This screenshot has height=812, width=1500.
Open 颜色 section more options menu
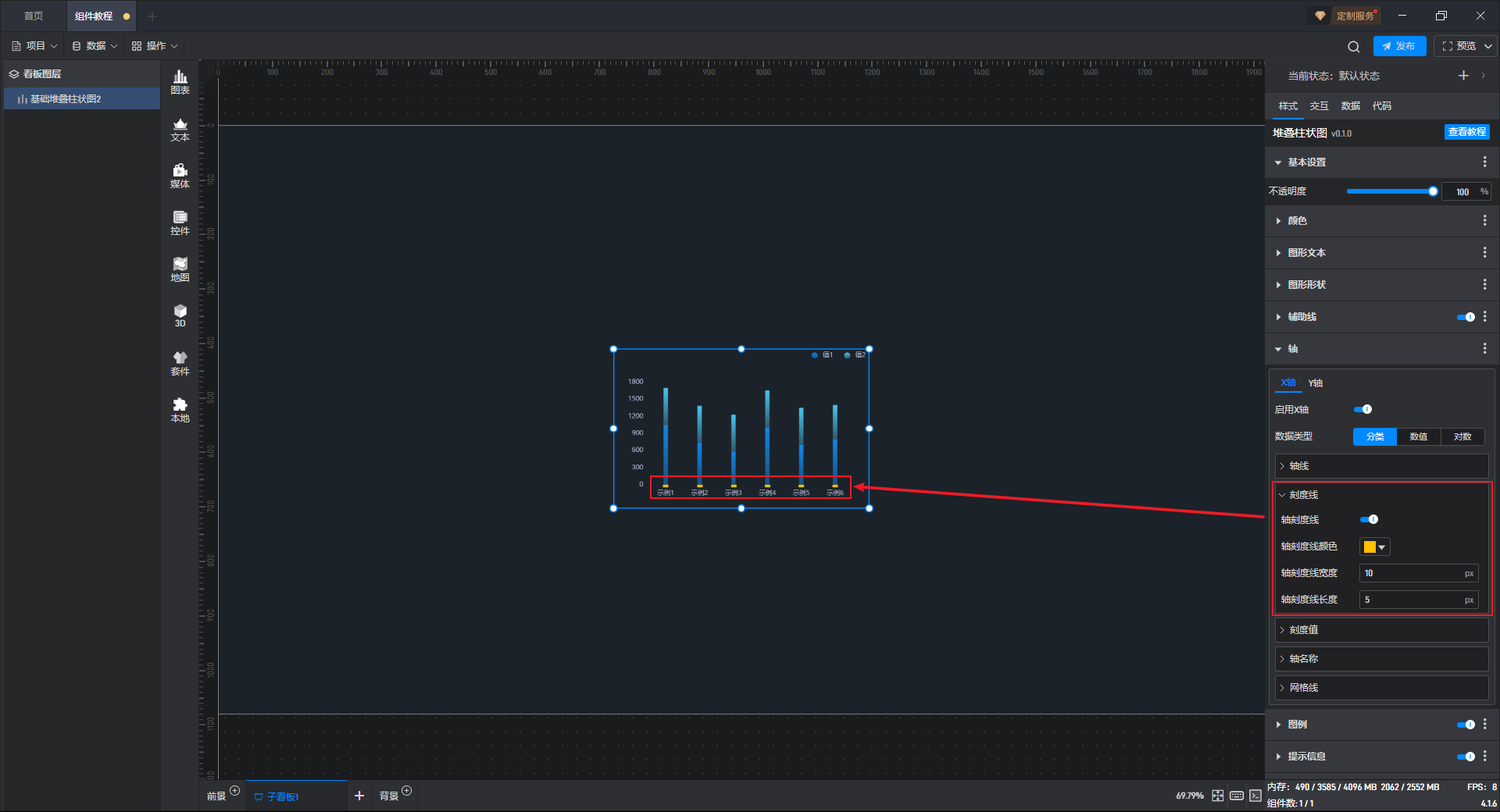[x=1484, y=221]
